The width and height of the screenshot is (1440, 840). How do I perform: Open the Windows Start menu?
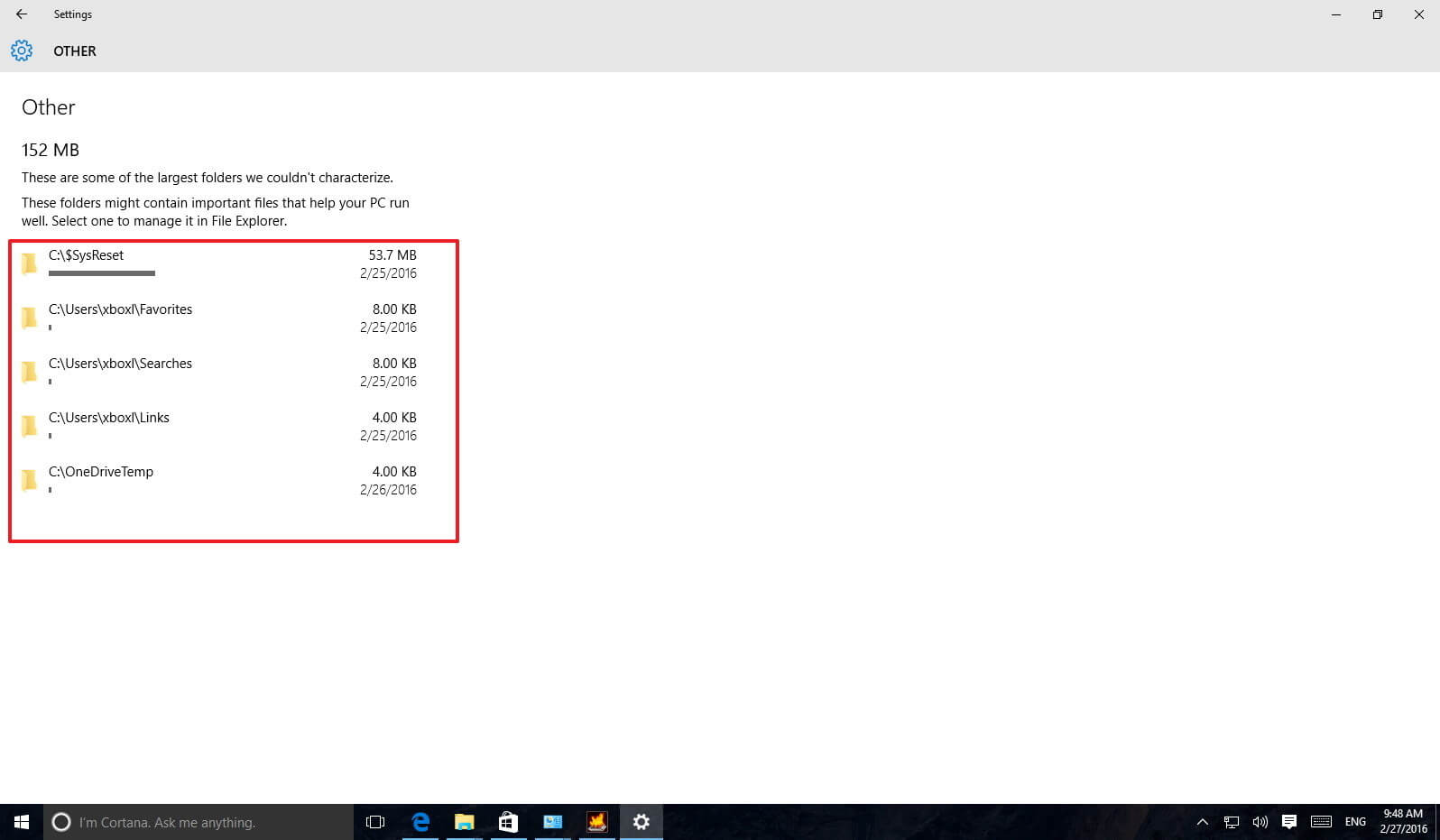(22, 822)
